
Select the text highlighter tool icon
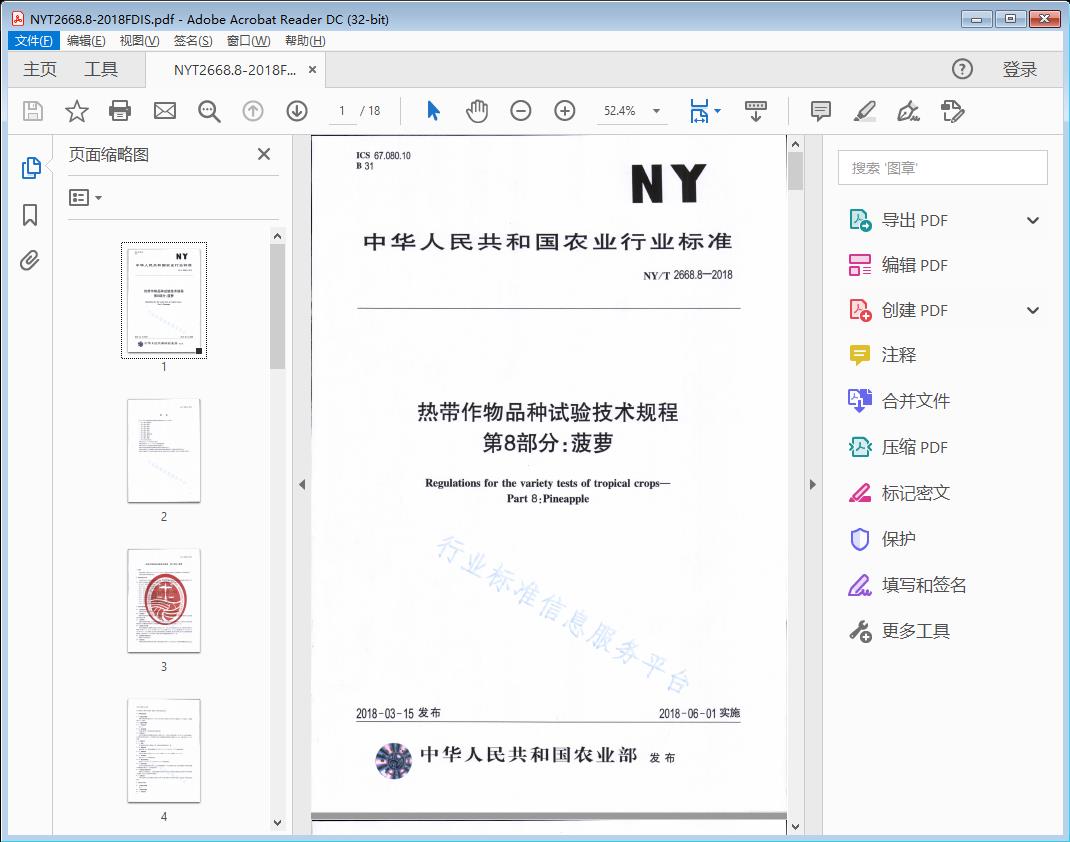pos(864,111)
